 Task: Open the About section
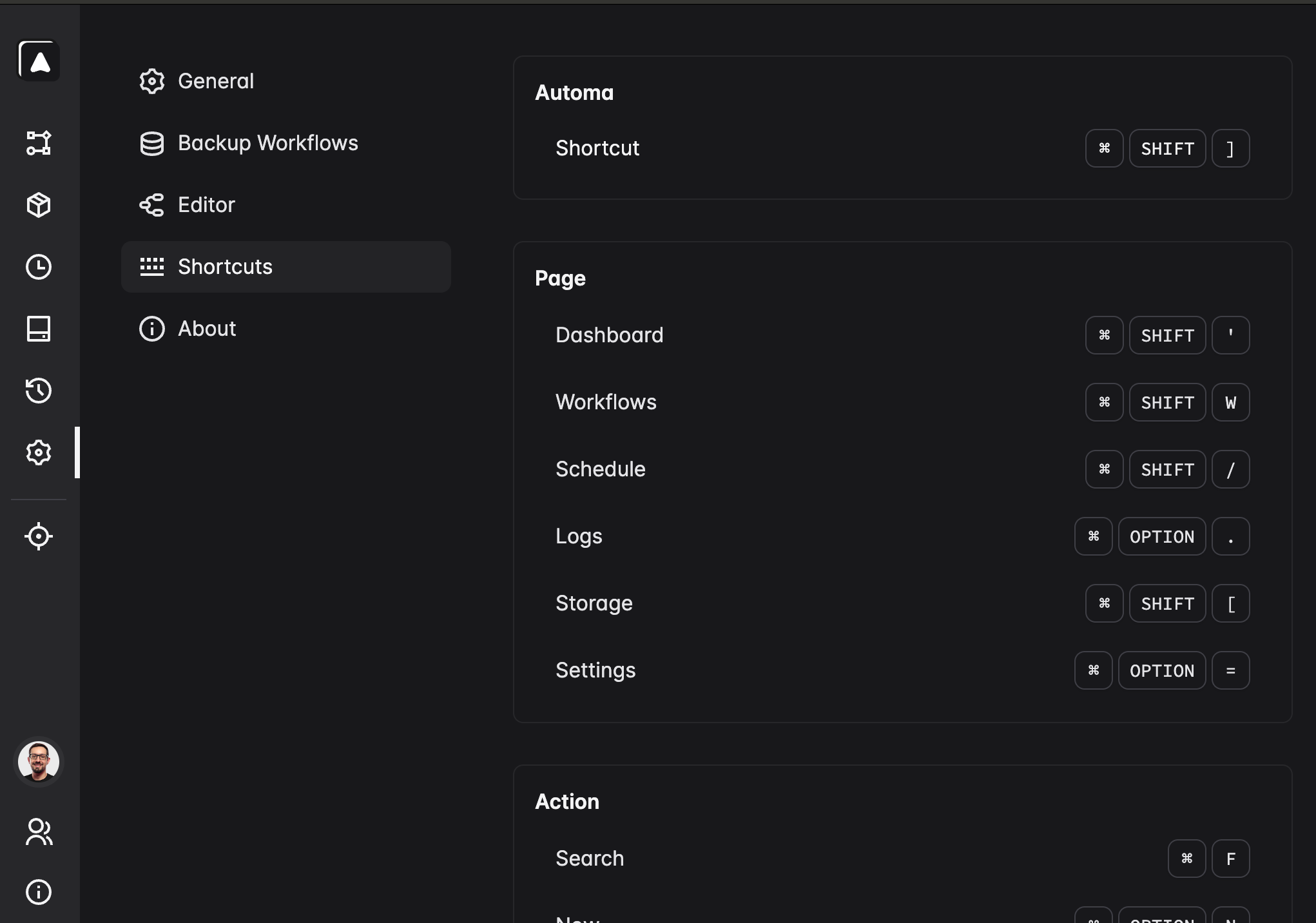206,329
